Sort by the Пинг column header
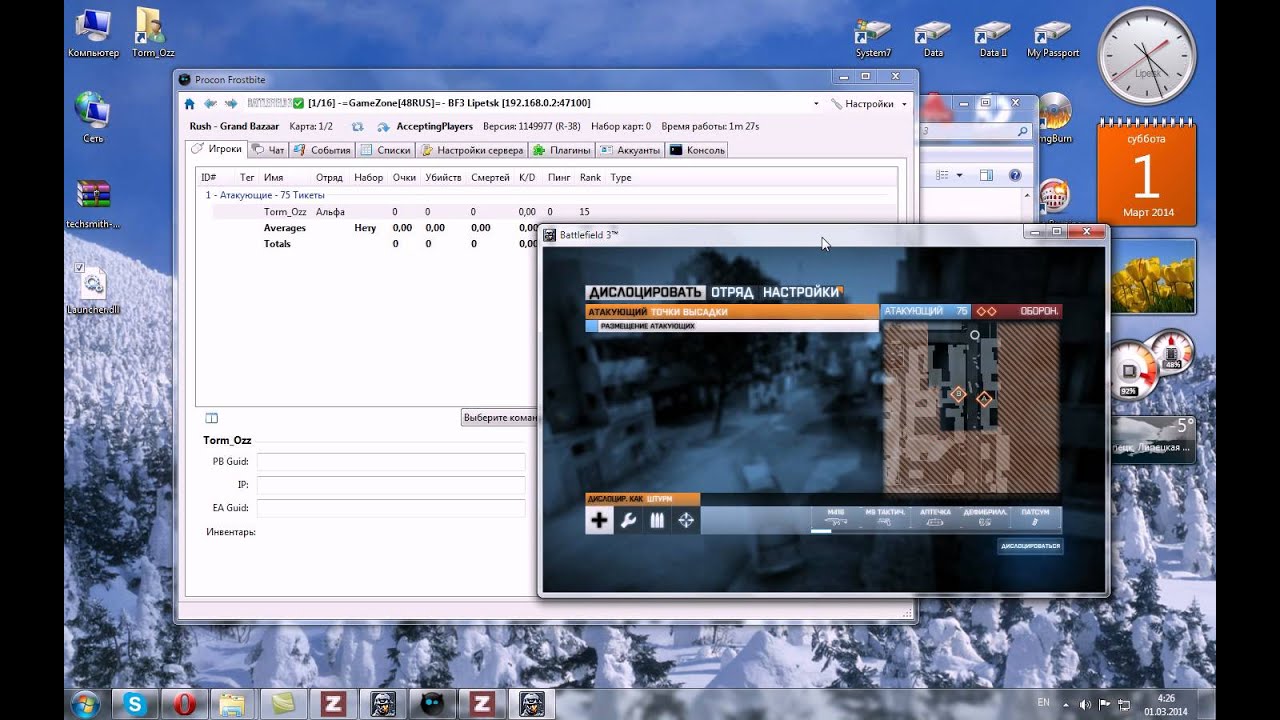Image resolution: width=1280 pixels, height=720 pixels. pos(559,177)
